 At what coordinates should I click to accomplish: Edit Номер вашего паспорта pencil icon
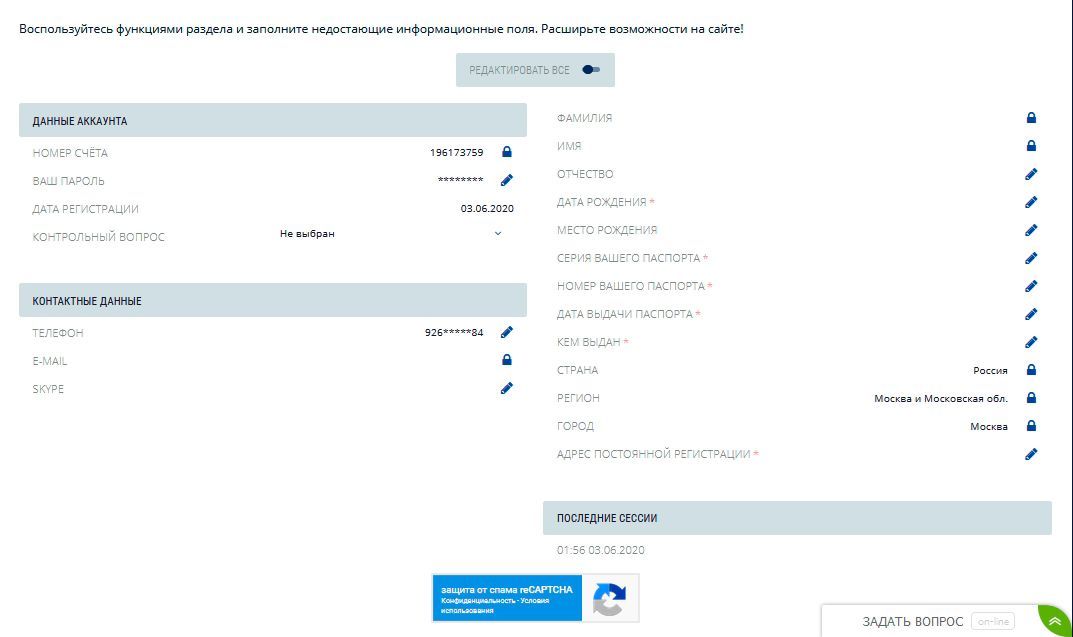pos(1031,286)
